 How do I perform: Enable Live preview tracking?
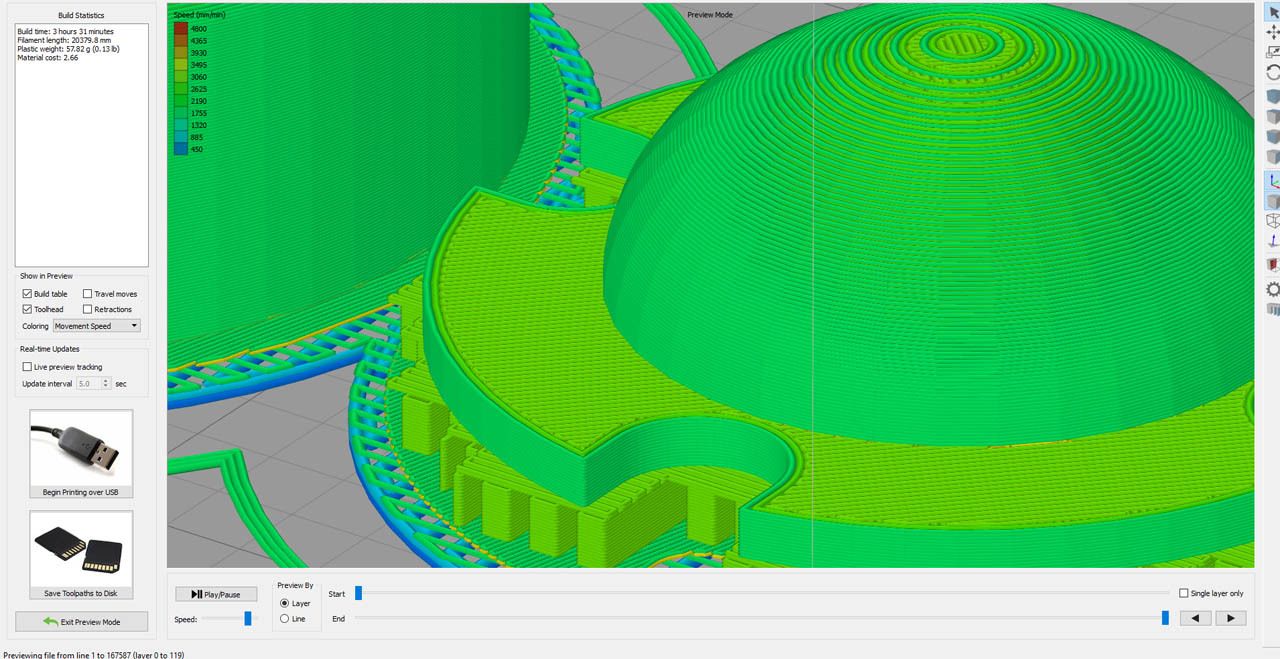pos(27,367)
